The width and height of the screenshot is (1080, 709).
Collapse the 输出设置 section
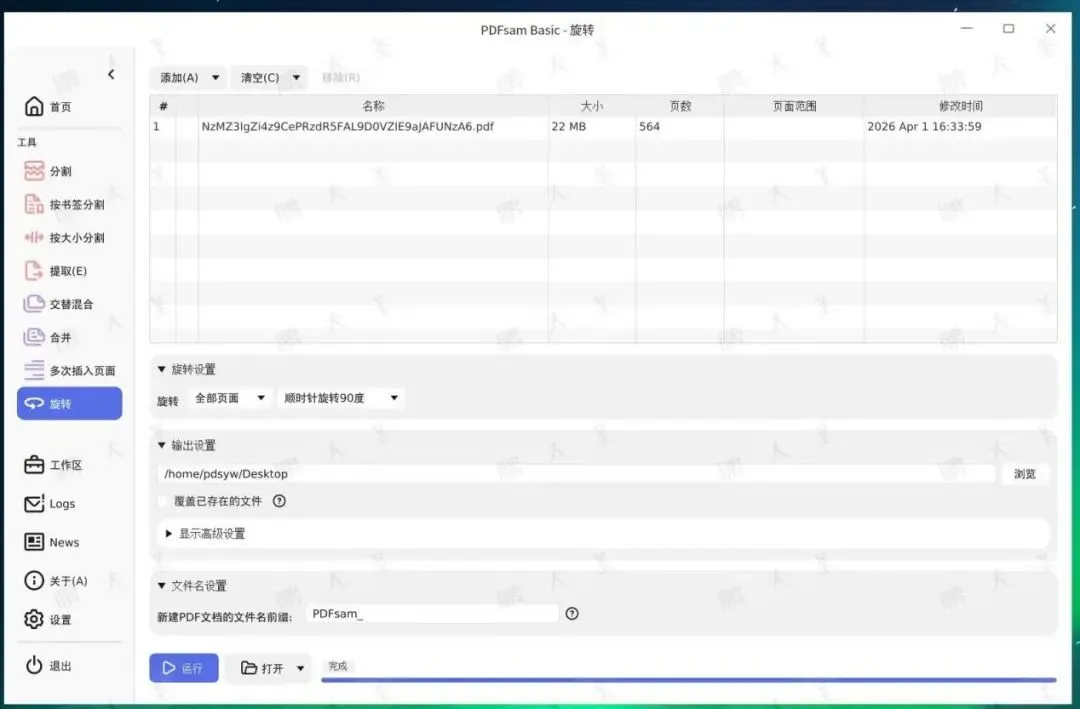[161, 445]
